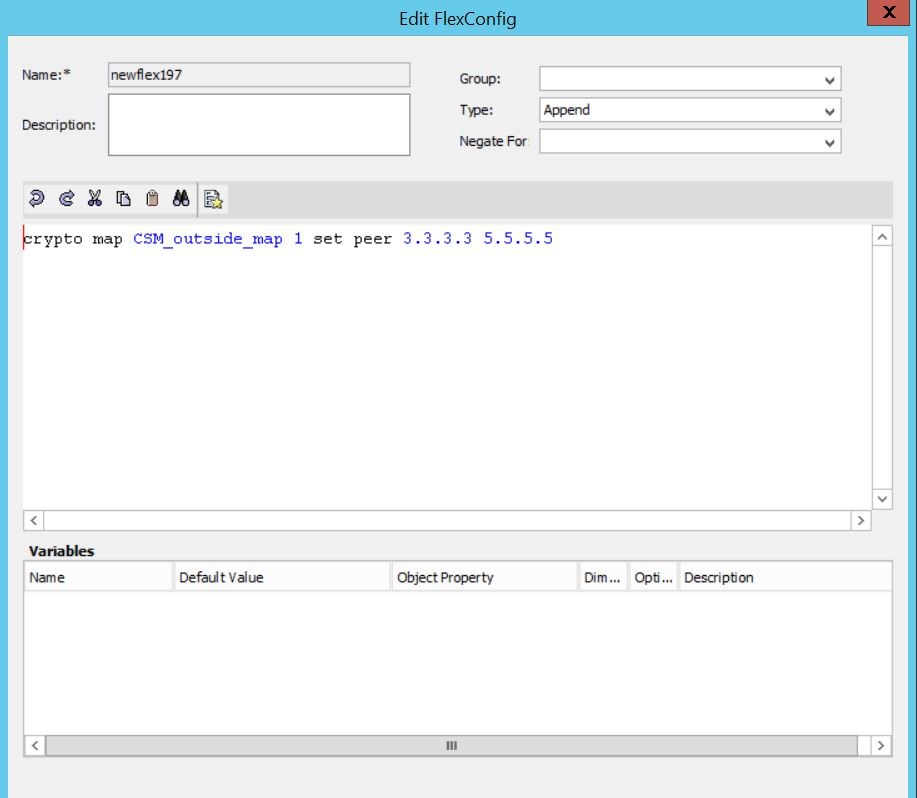Open the Group dropdown

pos(690,79)
